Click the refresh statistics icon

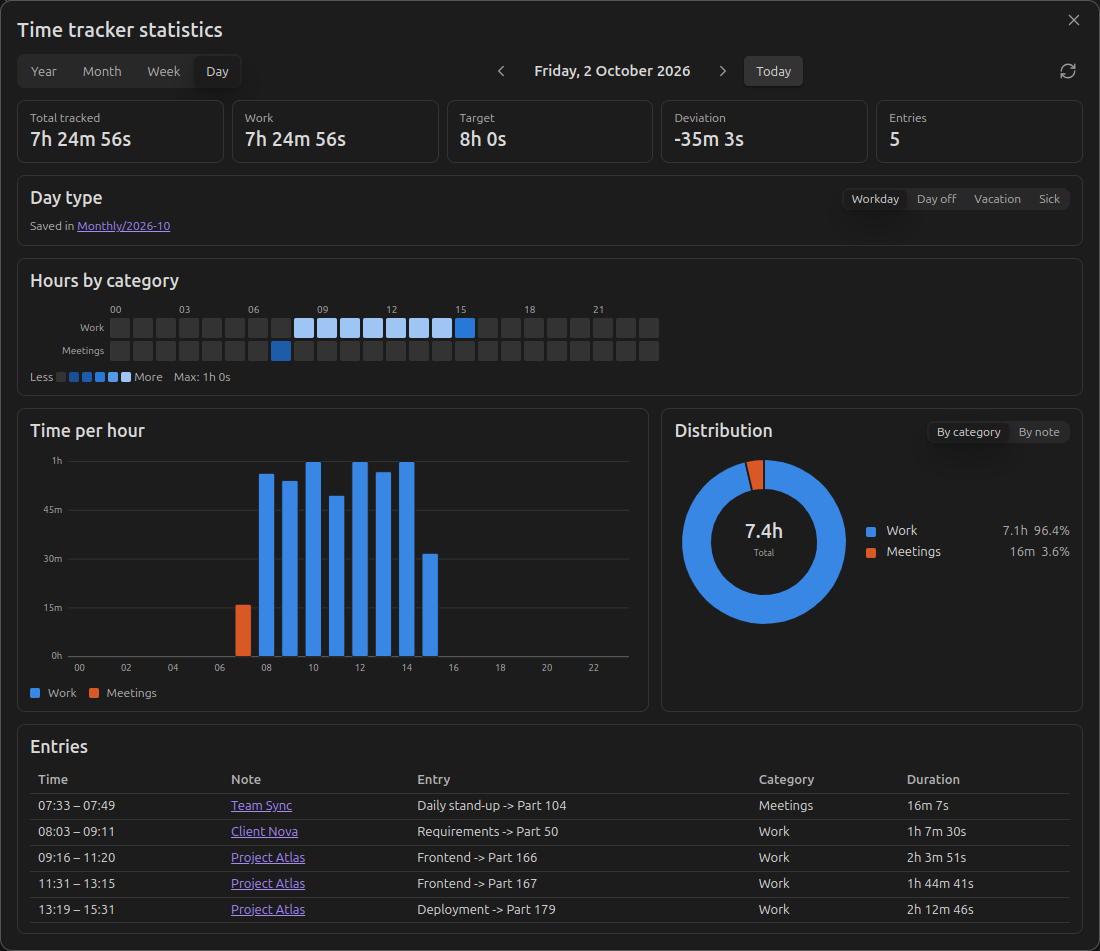1068,72
